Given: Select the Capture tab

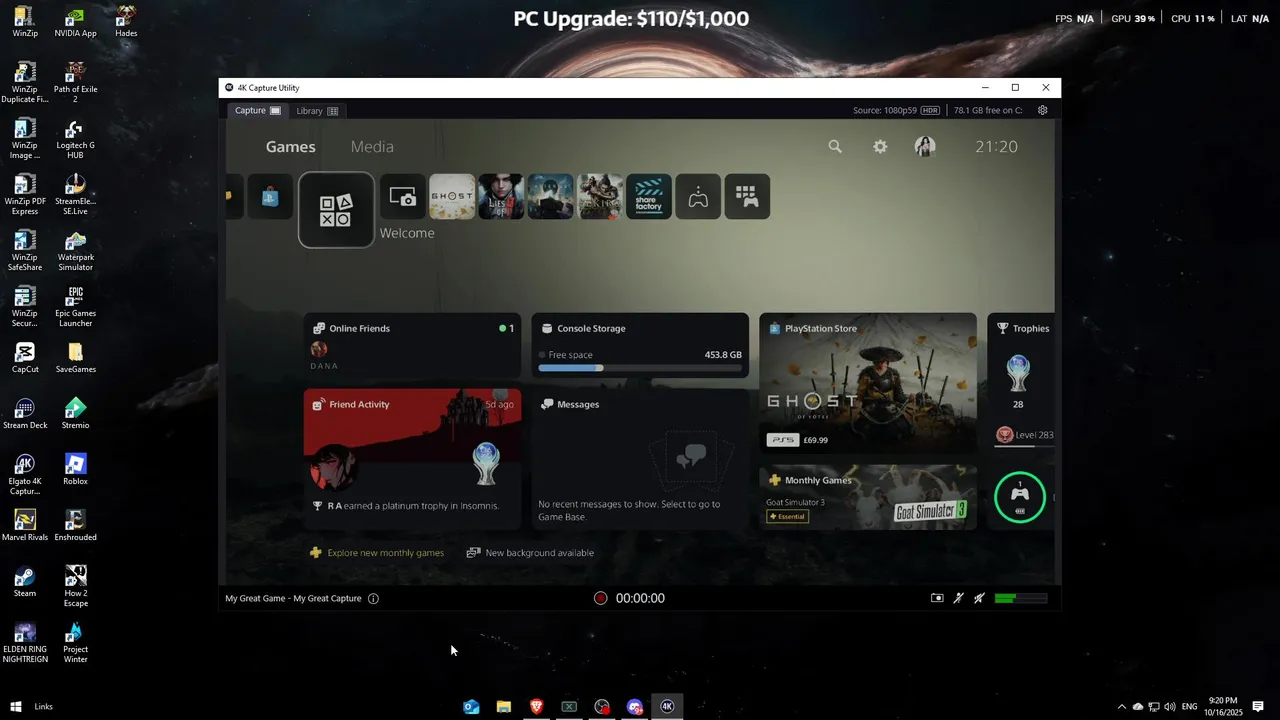Looking at the screenshot, I should click(258, 111).
